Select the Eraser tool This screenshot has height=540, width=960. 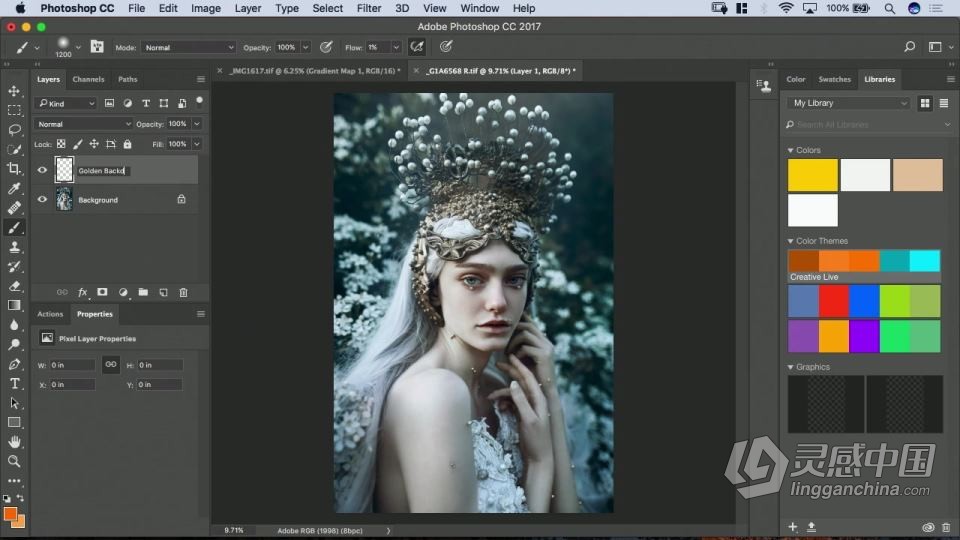click(14, 286)
